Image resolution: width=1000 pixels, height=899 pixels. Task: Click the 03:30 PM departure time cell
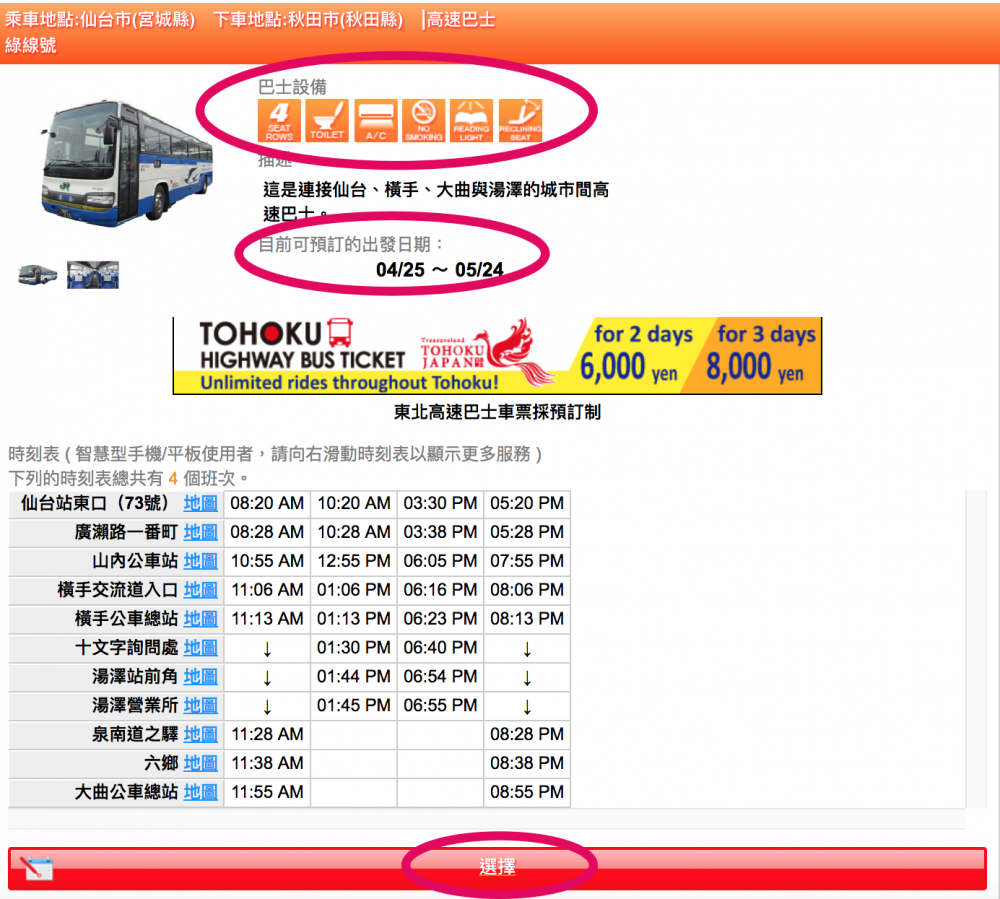click(440, 504)
